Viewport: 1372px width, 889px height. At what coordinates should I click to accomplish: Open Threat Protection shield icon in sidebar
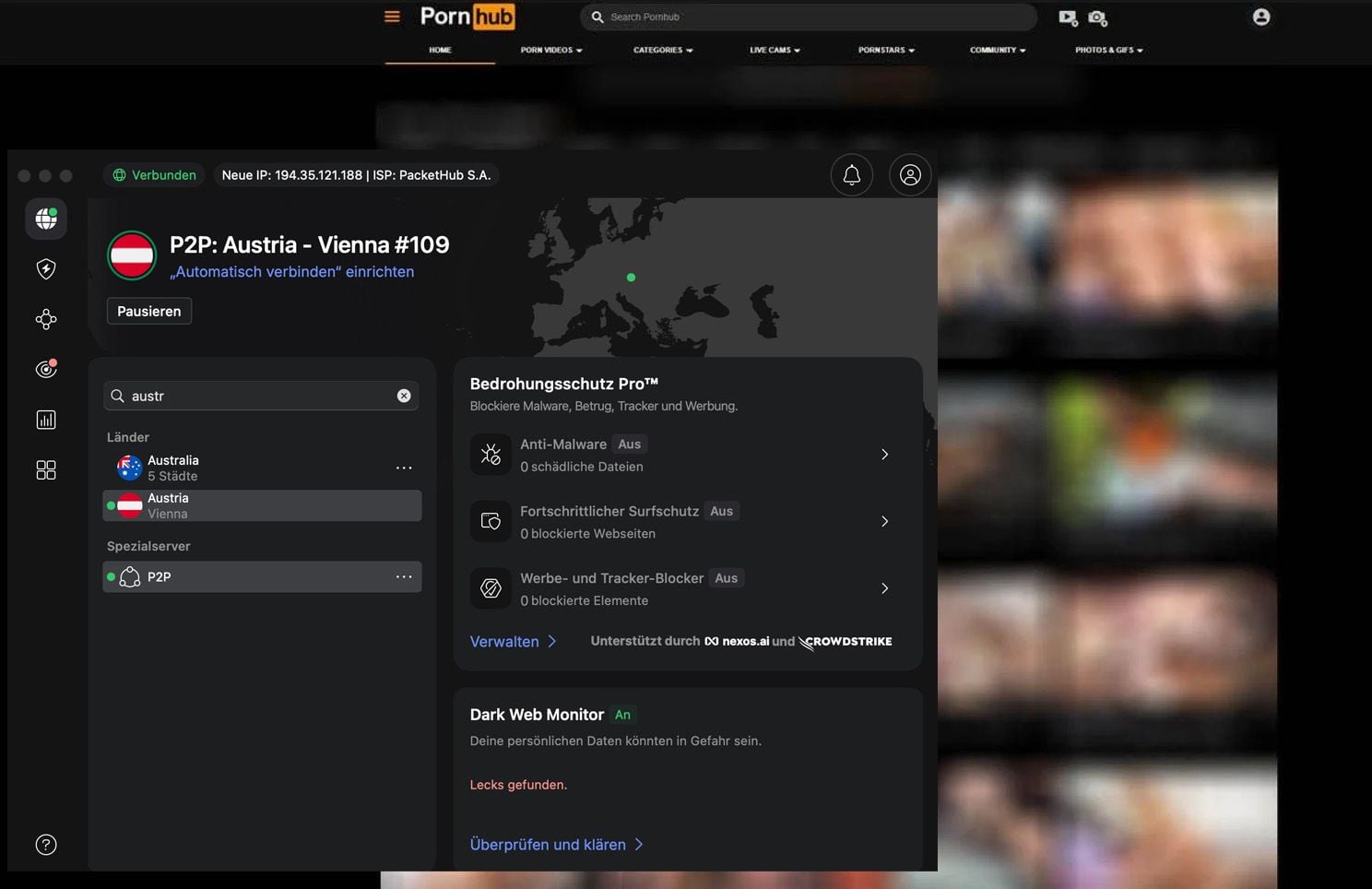(46, 268)
